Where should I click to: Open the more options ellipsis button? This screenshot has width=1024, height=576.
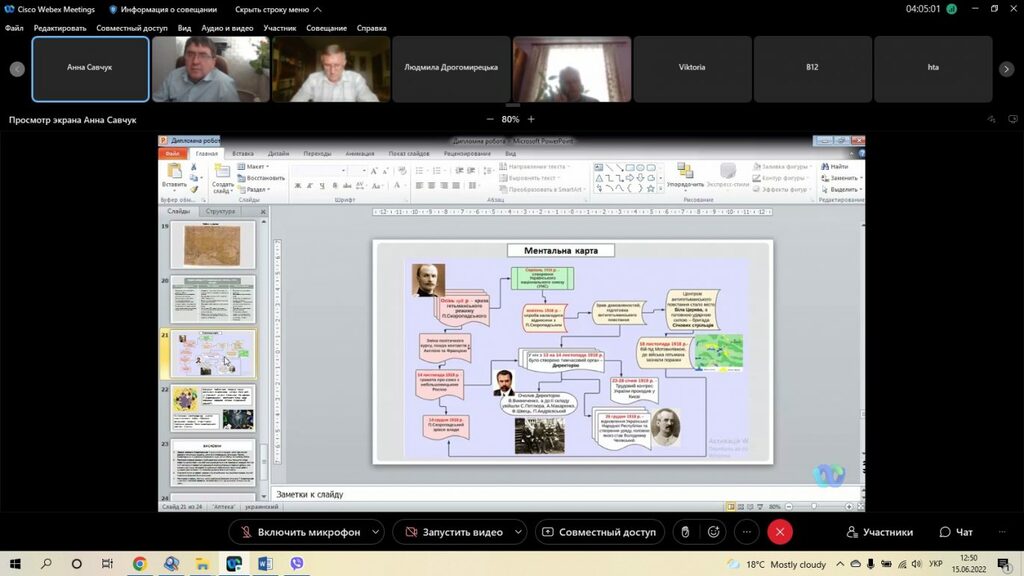coord(747,532)
